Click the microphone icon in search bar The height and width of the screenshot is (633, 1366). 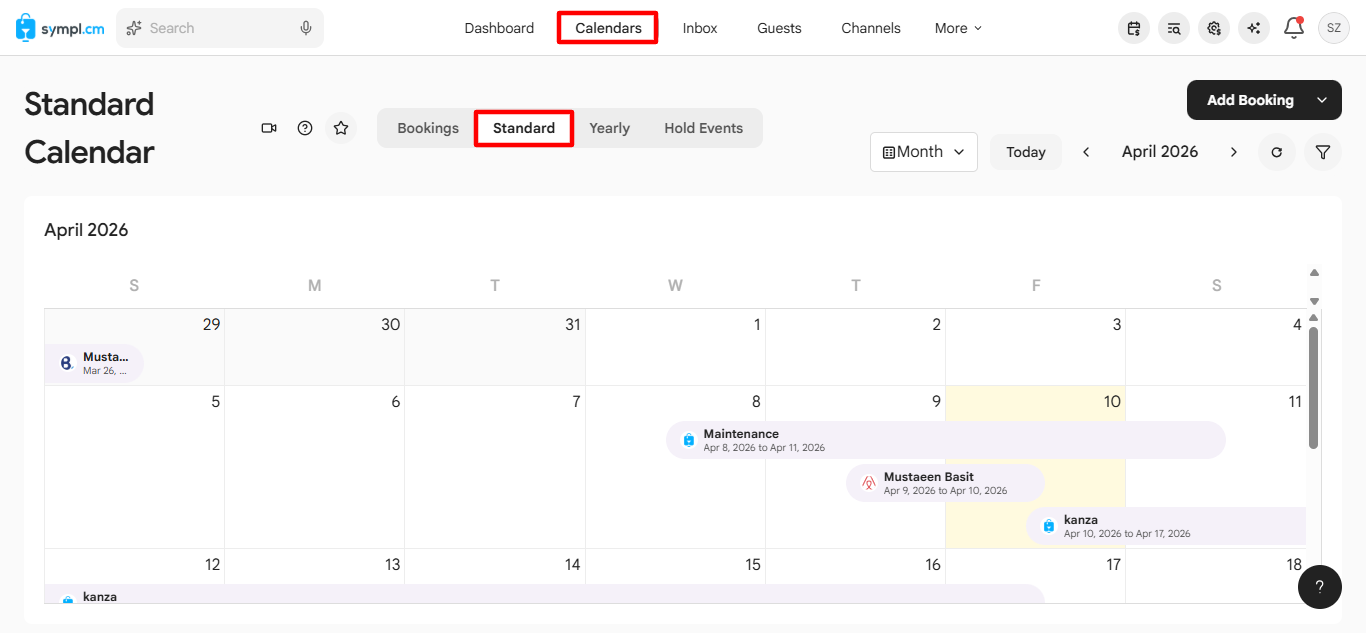pos(306,28)
